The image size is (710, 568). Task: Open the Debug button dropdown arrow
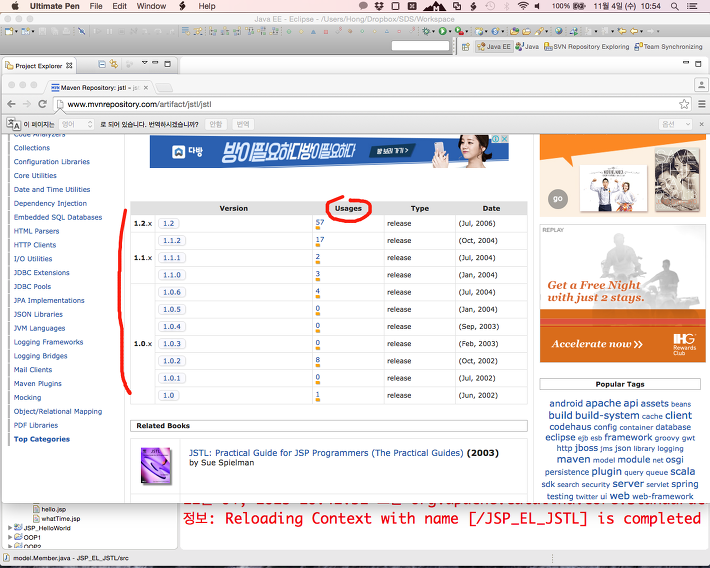coord(433,31)
